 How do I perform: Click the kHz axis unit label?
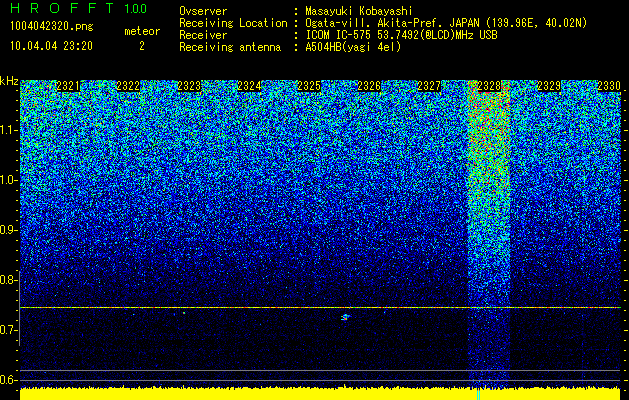point(9,81)
